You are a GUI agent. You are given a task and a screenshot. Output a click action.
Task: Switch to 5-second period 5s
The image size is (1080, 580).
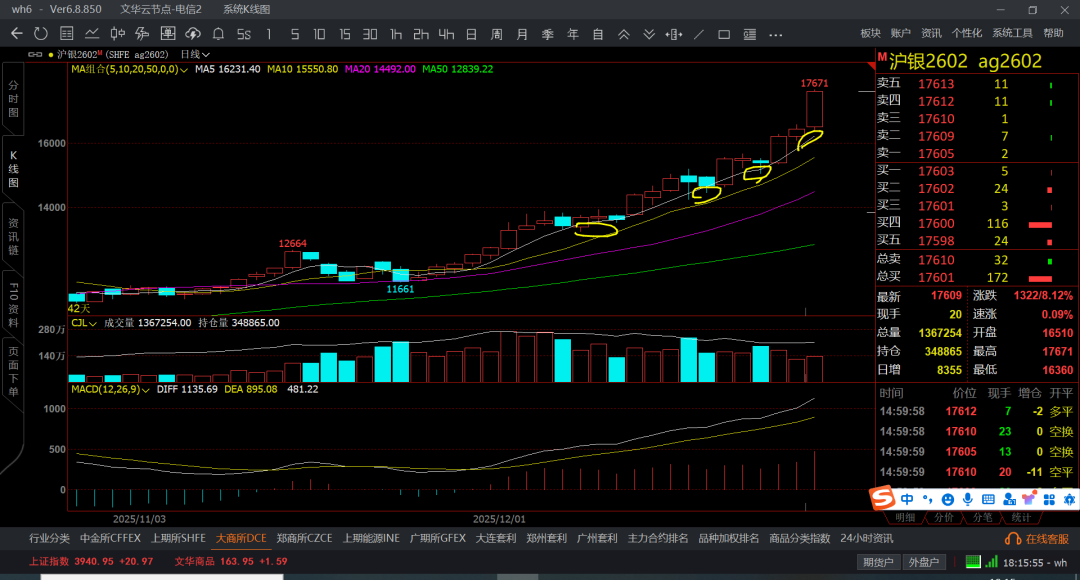[244, 34]
